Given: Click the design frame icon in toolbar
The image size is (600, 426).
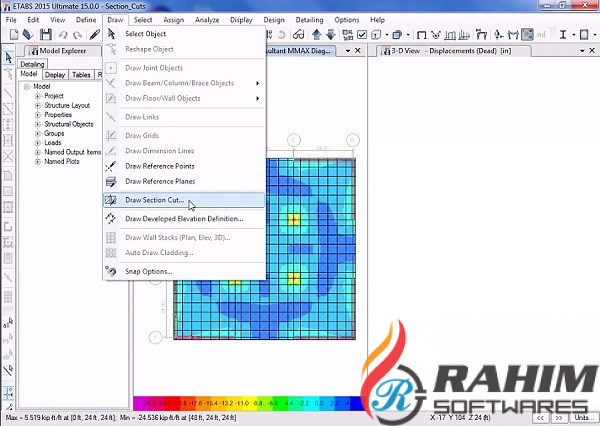Looking at the screenshot, I should point(481,35).
